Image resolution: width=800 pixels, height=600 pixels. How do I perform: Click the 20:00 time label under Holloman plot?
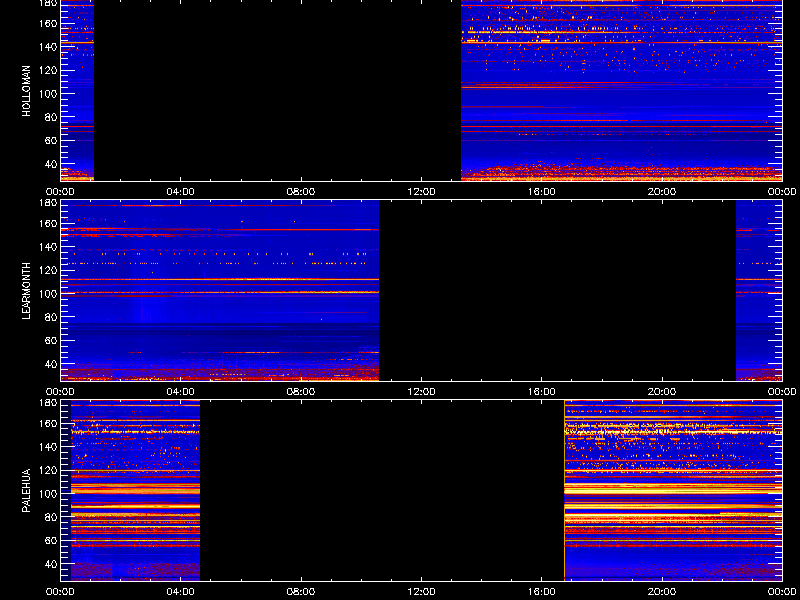coord(662,192)
